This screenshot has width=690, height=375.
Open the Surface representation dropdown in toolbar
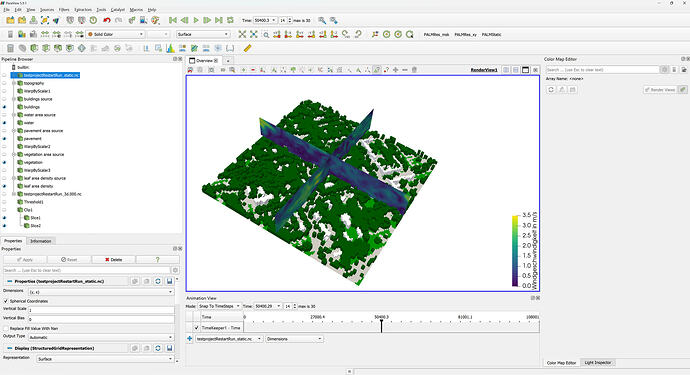(203, 34)
